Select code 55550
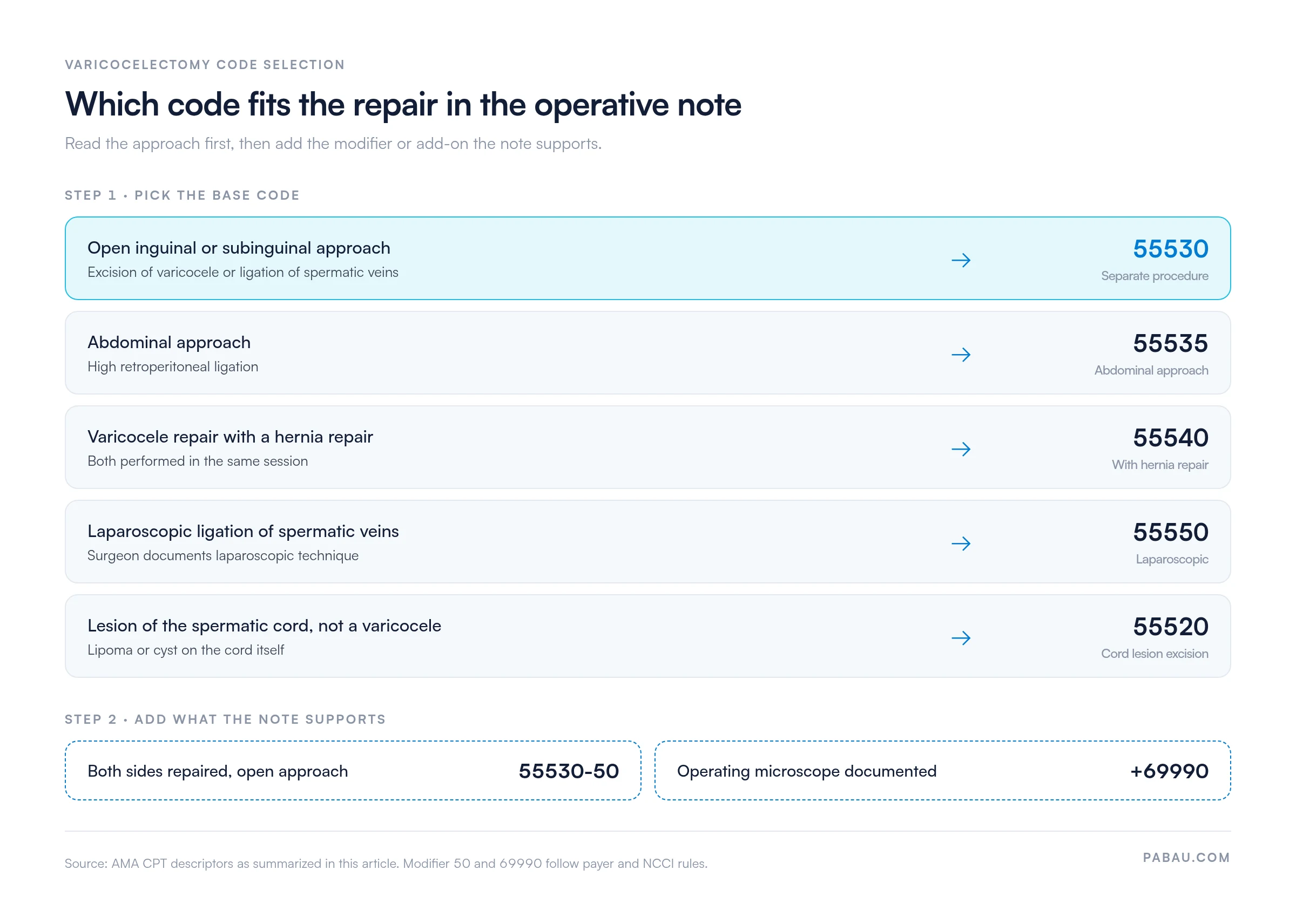 click(1170, 533)
